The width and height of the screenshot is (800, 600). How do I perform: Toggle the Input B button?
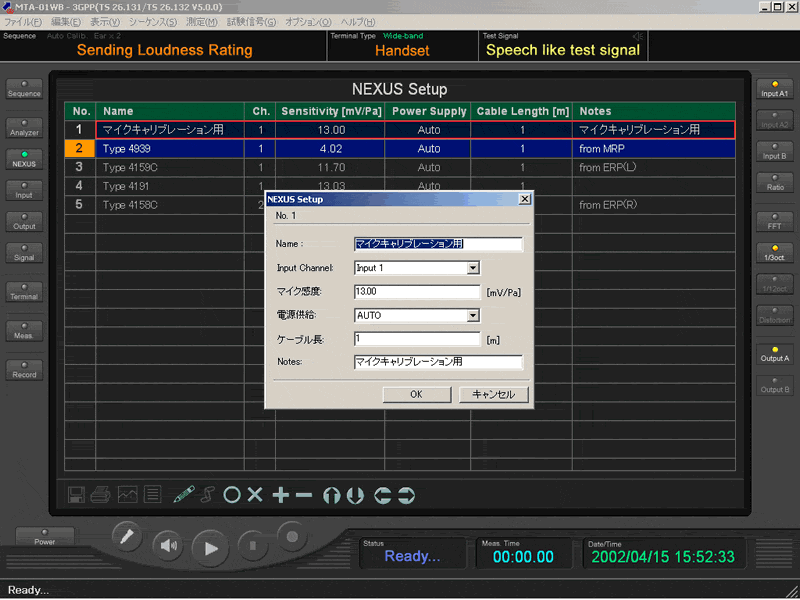774,152
